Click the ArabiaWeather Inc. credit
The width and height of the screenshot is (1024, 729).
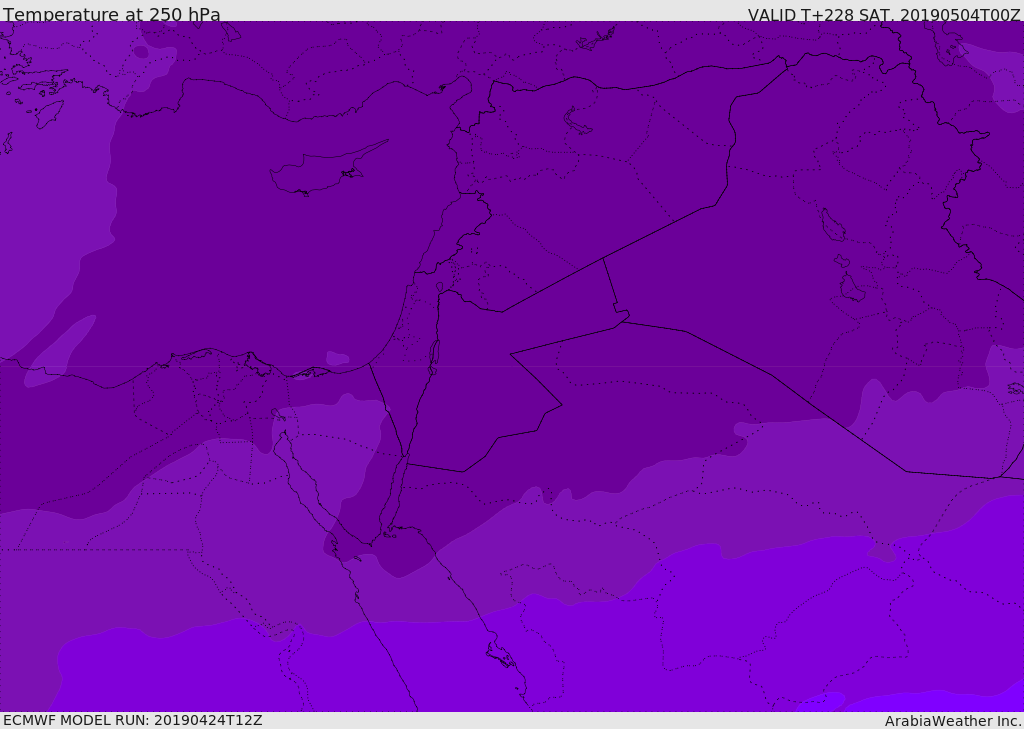click(x=953, y=721)
